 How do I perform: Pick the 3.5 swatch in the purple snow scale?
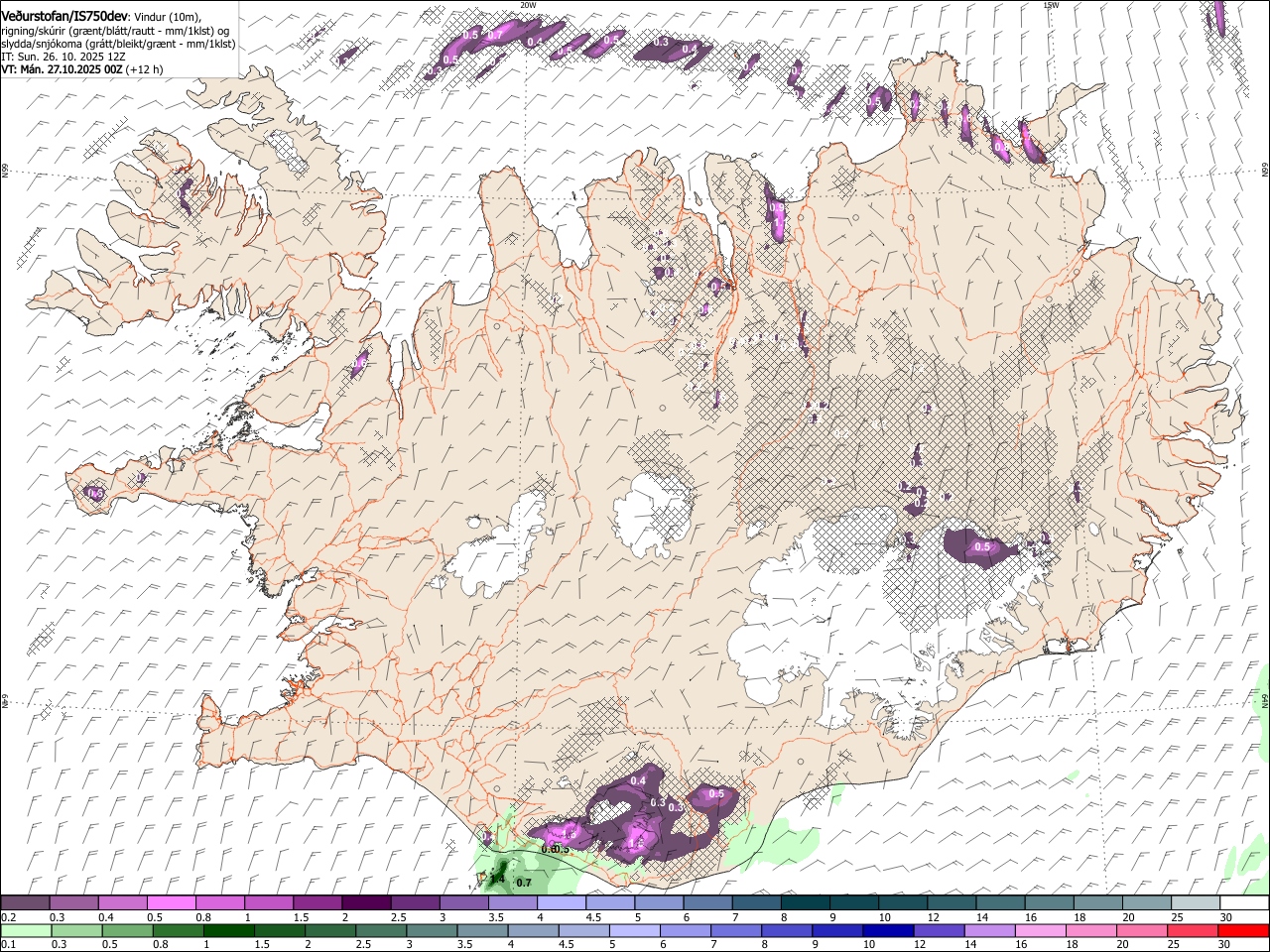pyautogui.click(x=512, y=902)
